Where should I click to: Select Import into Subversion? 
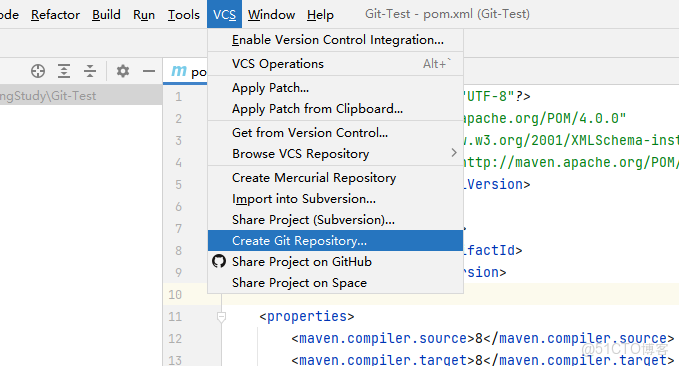point(336,199)
